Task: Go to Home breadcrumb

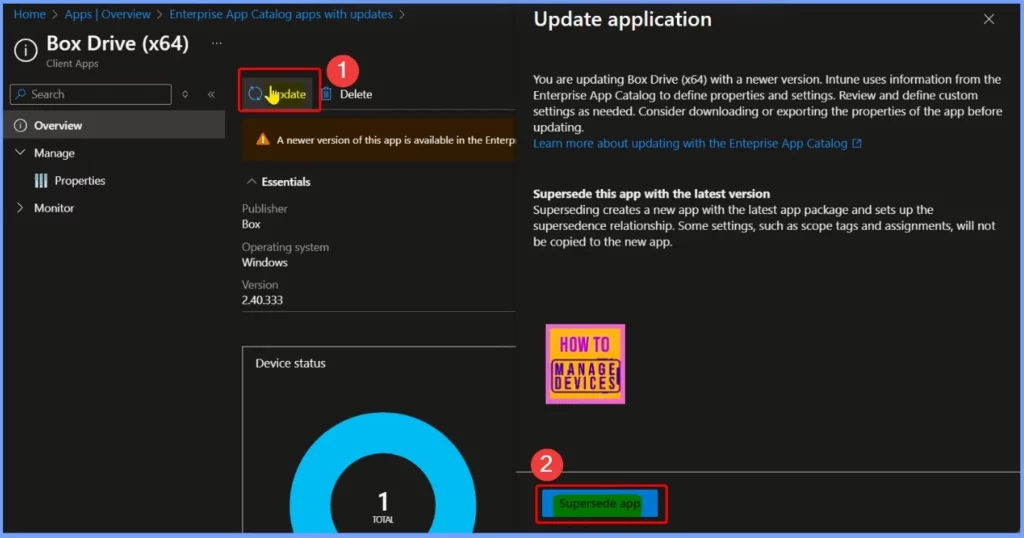Action: pyautogui.click(x=29, y=14)
